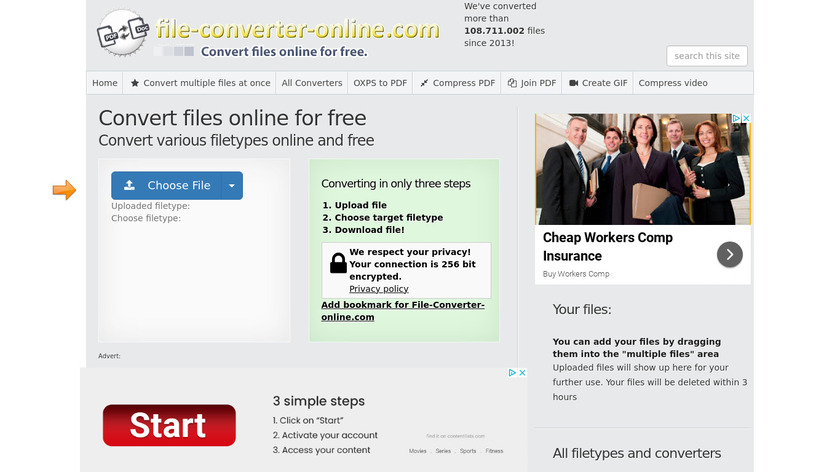Screen dimensions: 840x472
Task: Click the 'Choose filetype:' label
Action: pos(146,218)
